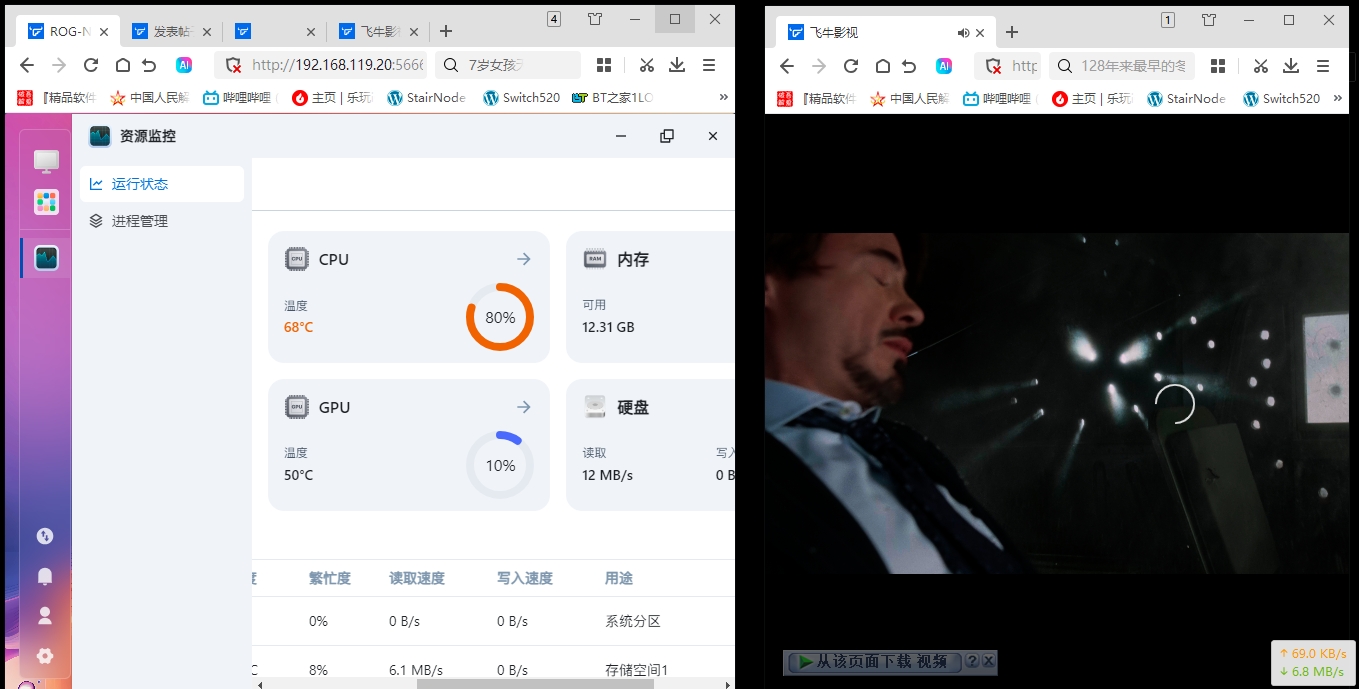Screen dimensions: 1359x689
Task: Open the user account icon in the dock
Action: [x=45, y=616]
